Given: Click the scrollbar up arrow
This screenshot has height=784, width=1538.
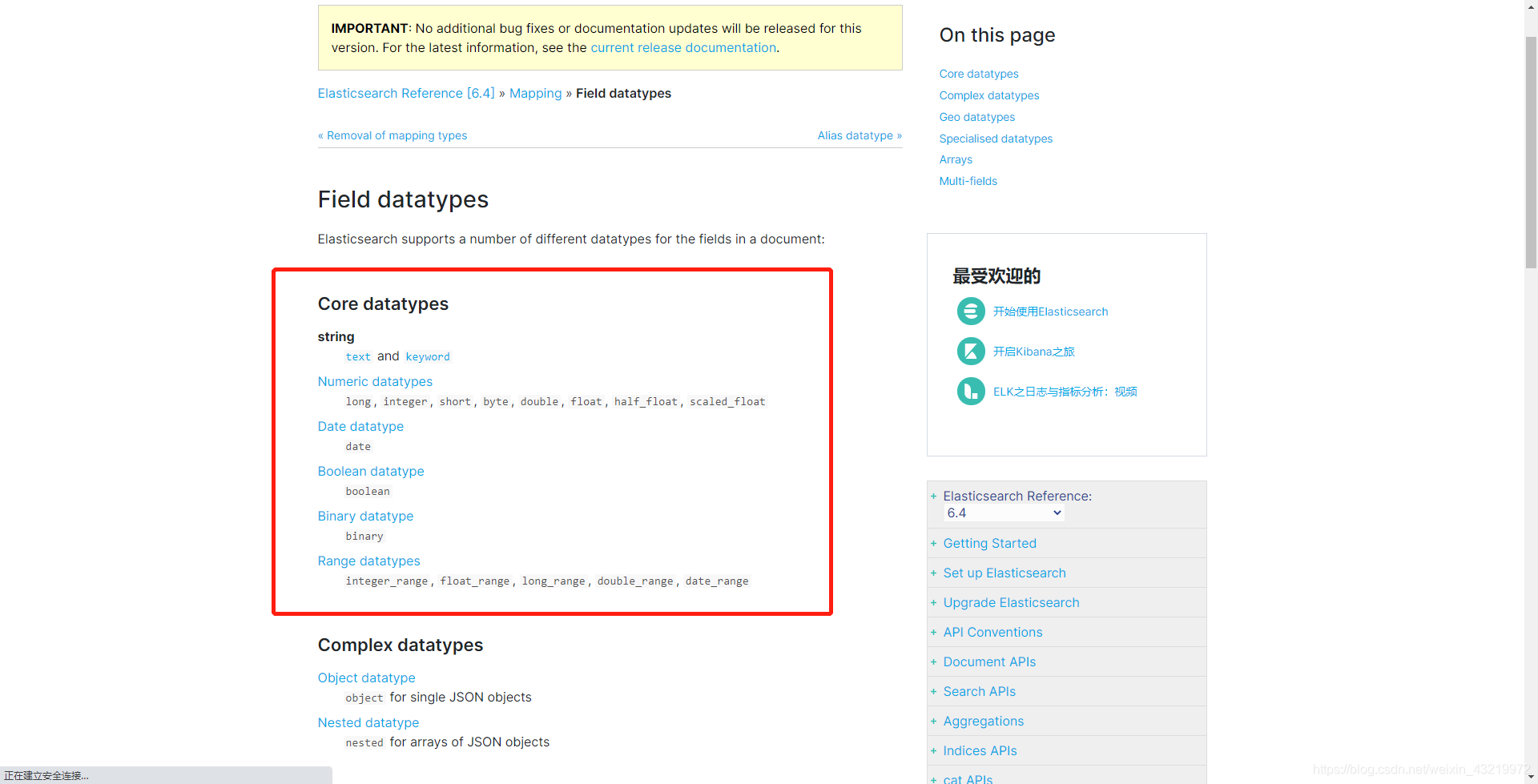Looking at the screenshot, I should 1531,6.
